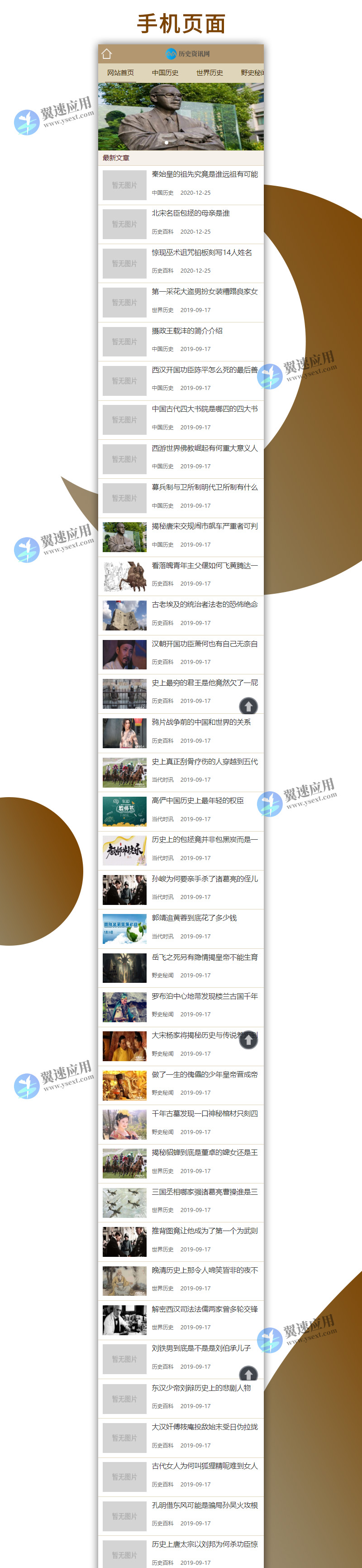This screenshot has height=1568, width=362.
Task: Select the 网站首页 navigation tab
Action: [x=120, y=72]
